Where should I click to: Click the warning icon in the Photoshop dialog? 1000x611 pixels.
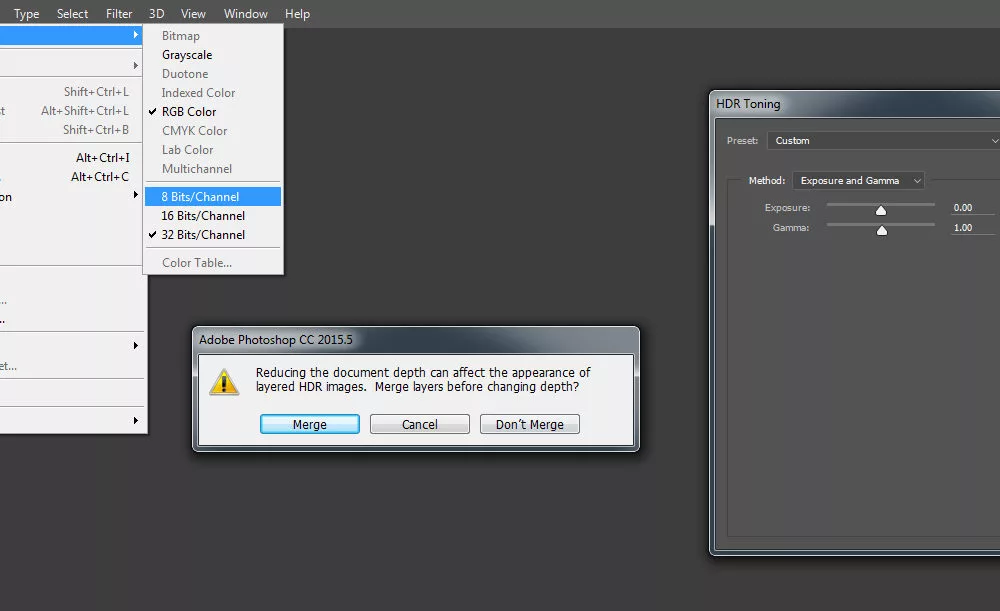[224, 382]
